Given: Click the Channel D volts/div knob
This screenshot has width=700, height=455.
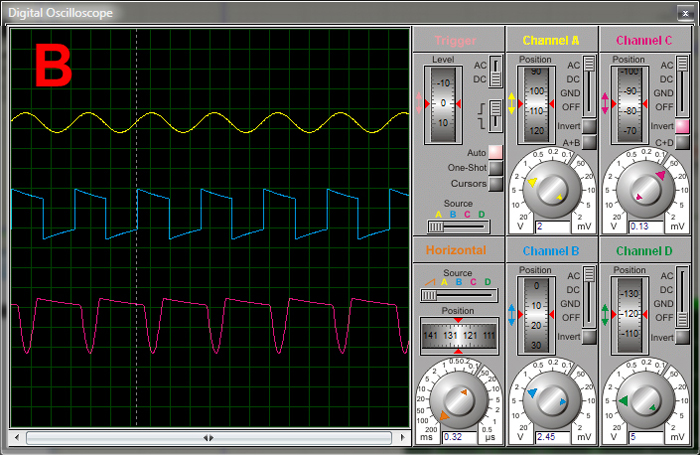Looking at the screenshot, I should [x=645, y=400].
